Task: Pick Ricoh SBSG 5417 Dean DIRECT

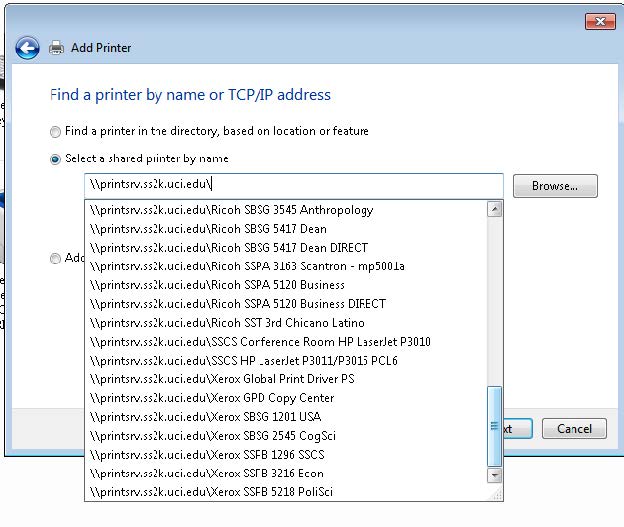Action: pyautogui.click(x=228, y=247)
